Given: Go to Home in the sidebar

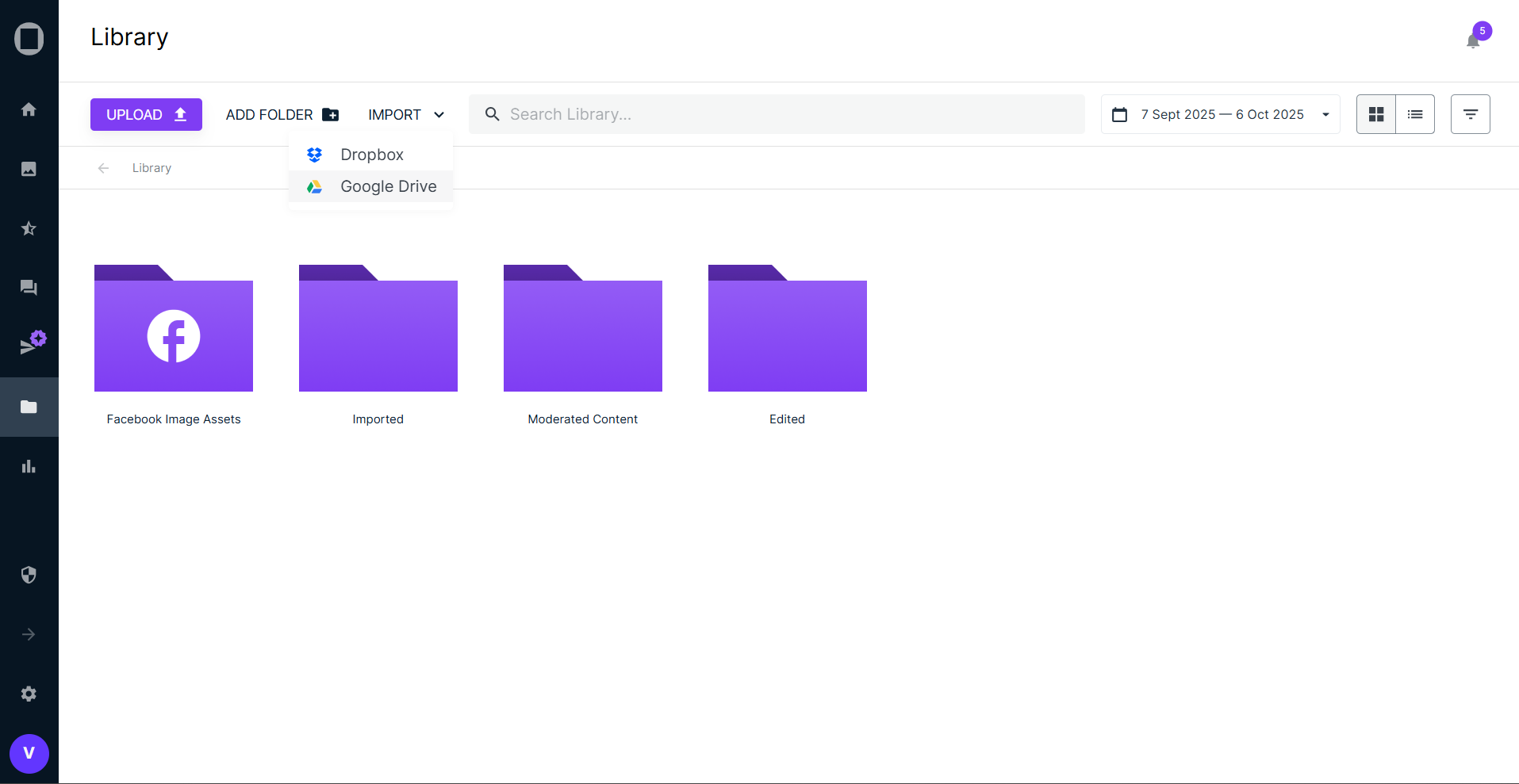Looking at the screenshot, I should click(x=29, y=109).
